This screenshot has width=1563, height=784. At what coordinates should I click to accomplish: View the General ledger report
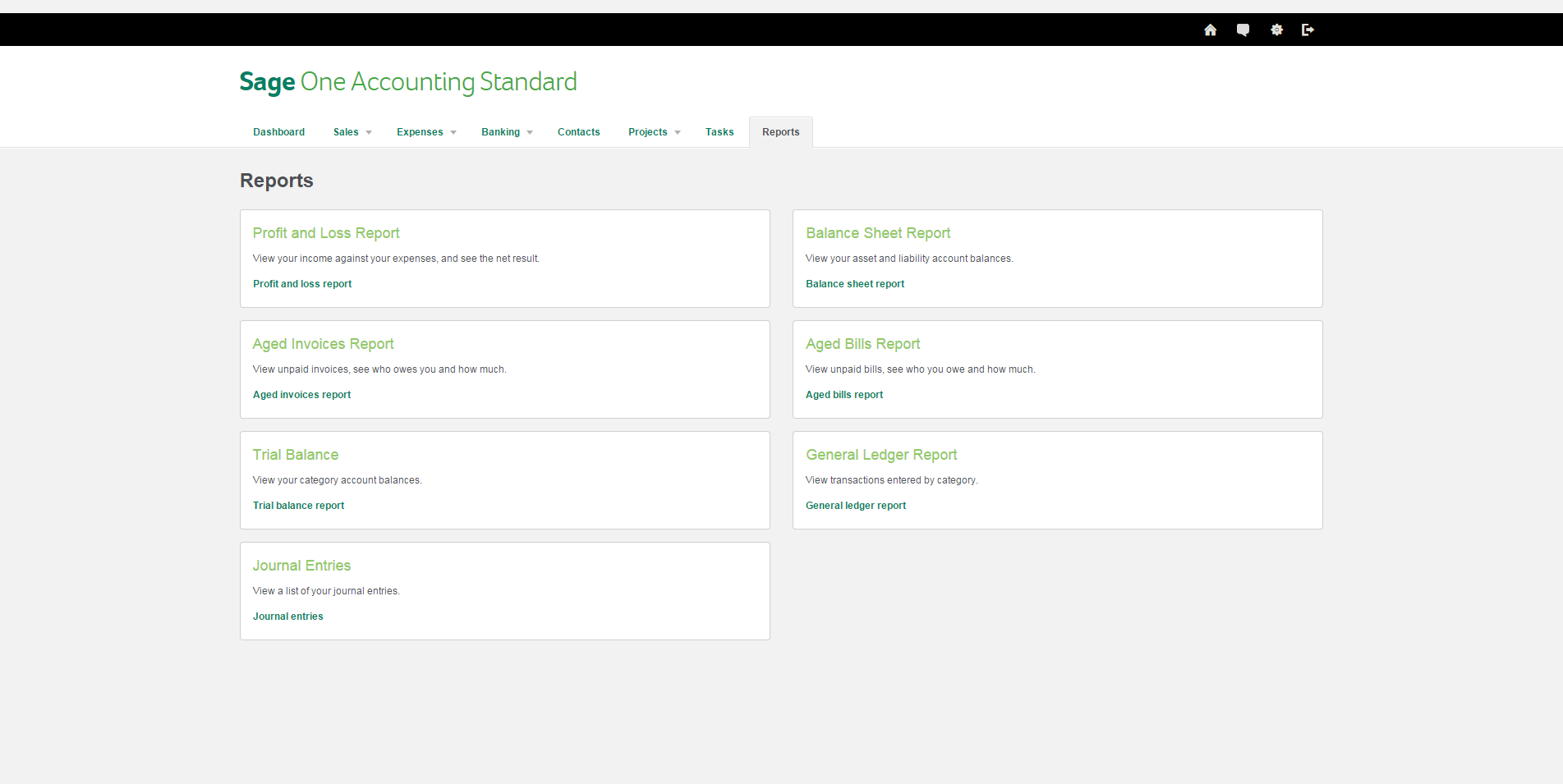point(855,505)
